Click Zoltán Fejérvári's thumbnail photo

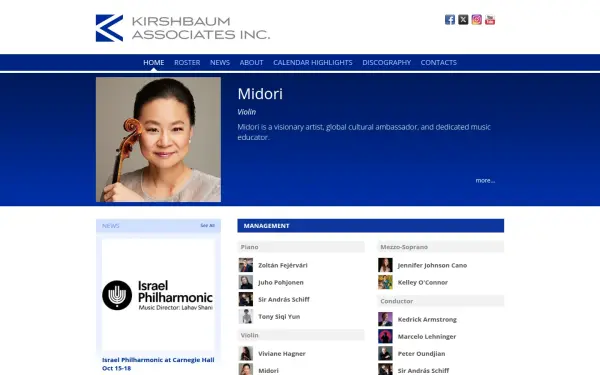pyautogui.click(x=246, y=265)
